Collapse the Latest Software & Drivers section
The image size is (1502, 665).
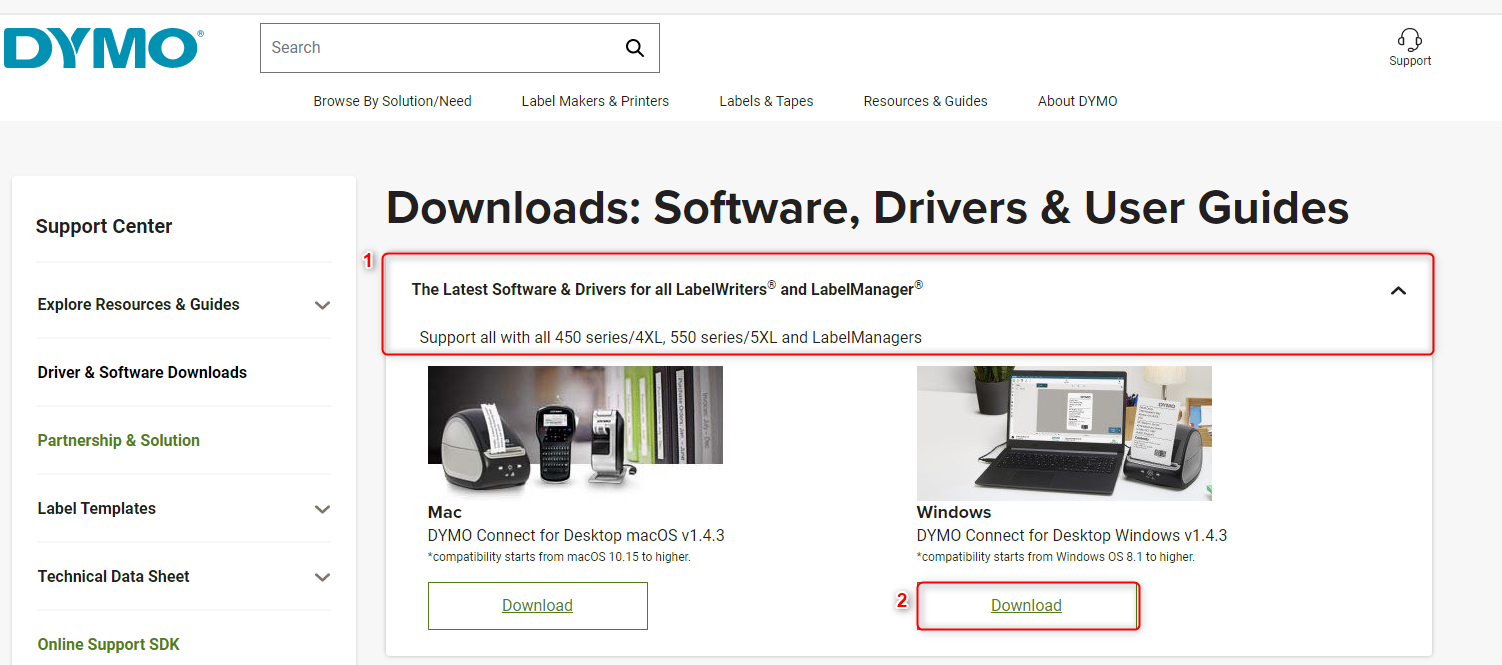click(1398, 290)
